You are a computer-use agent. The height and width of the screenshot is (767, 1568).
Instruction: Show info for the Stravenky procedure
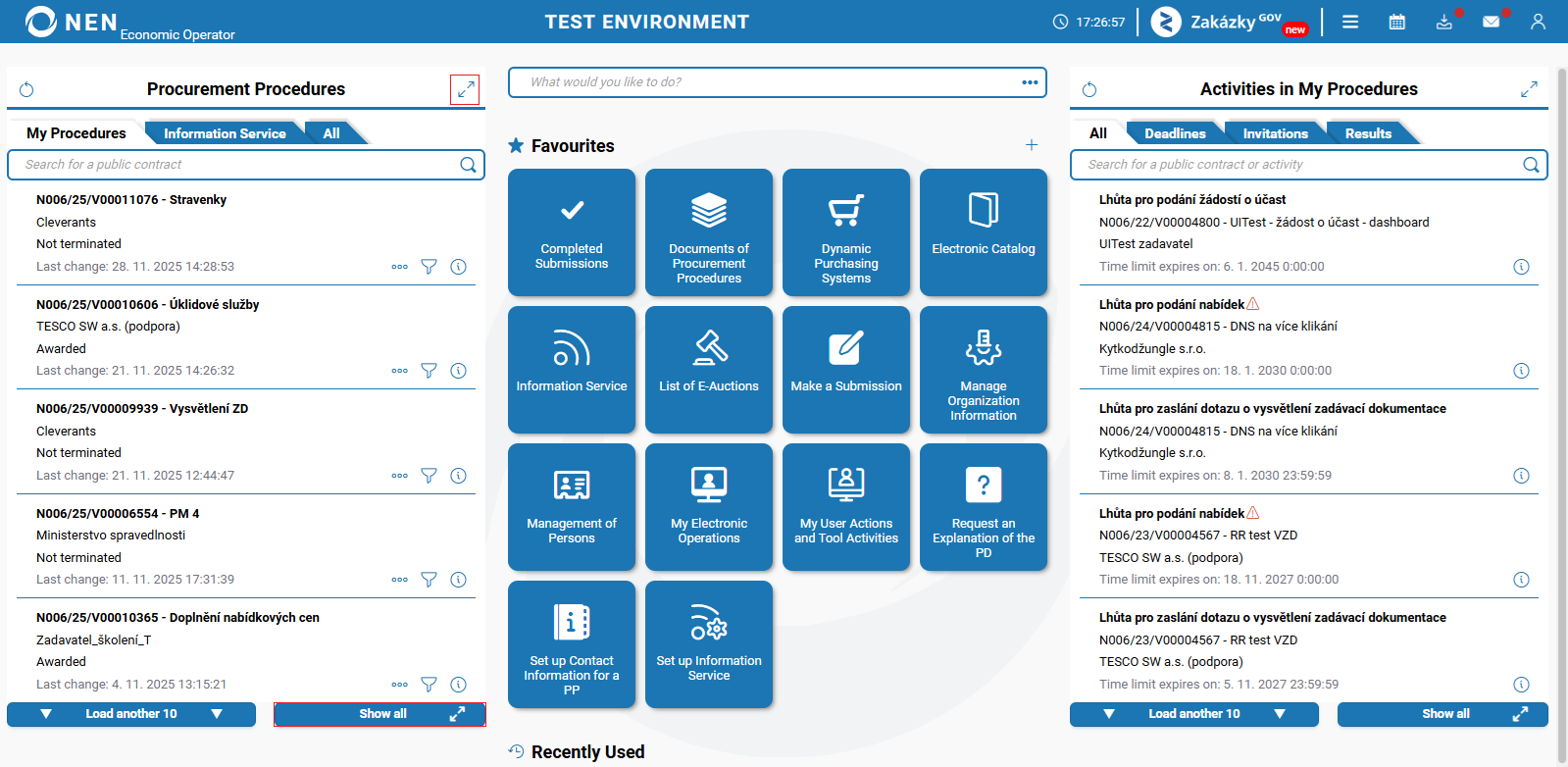click(458, 267)
